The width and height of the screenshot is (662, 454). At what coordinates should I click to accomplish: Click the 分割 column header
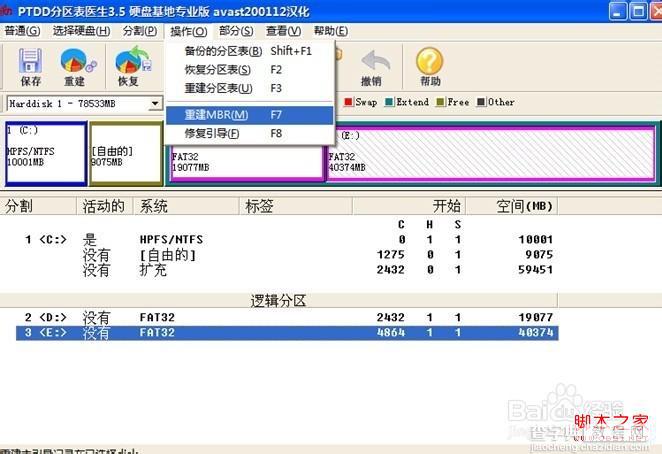38,206
